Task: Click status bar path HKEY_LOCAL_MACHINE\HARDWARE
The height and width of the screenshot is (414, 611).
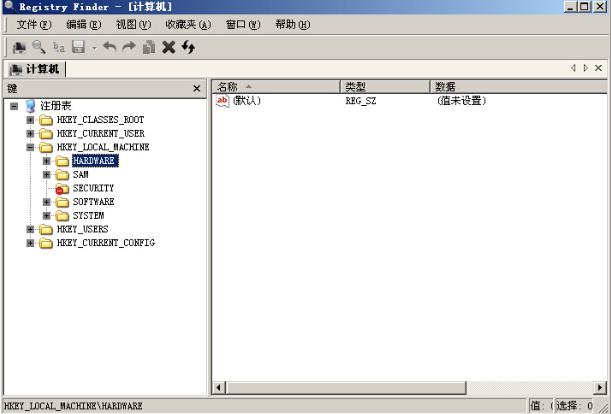Action: point(73,406)
